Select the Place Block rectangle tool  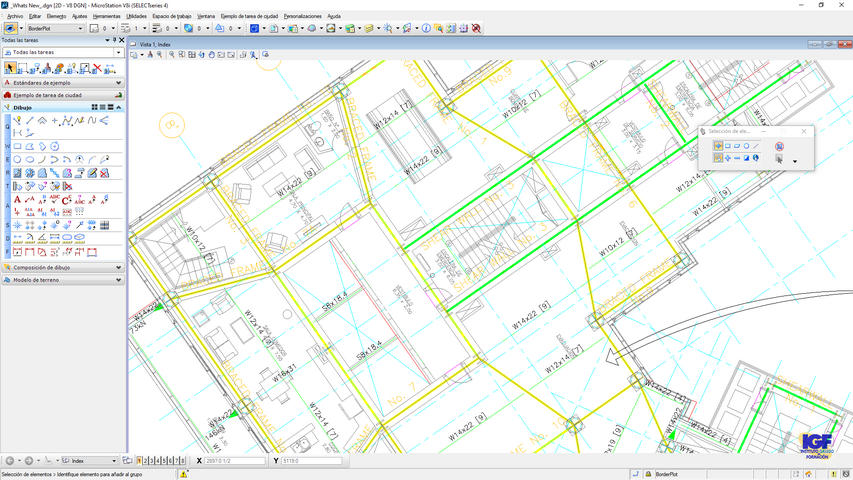tap(17, 146)
